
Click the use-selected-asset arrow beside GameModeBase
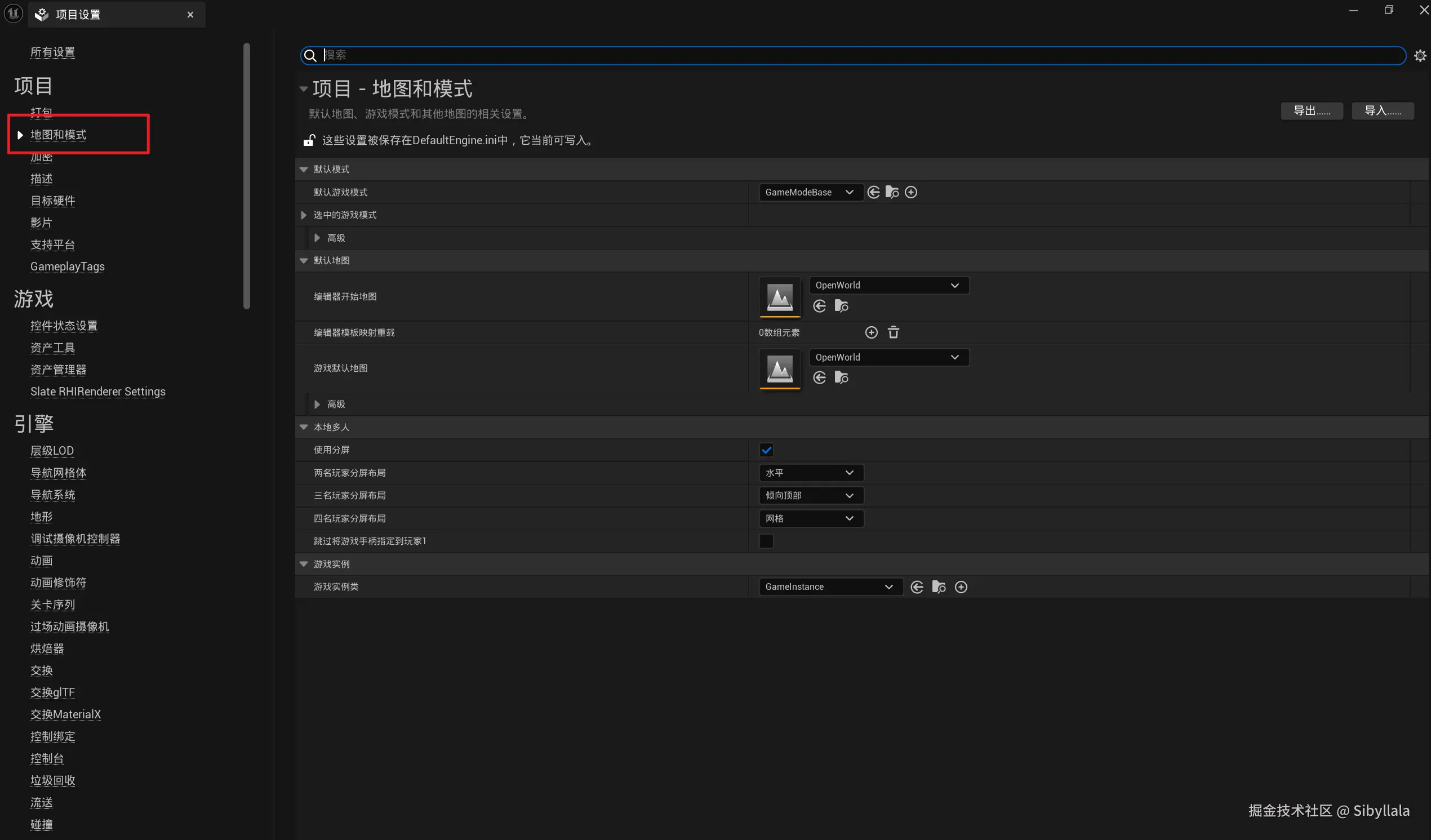[x=873, y=193]
